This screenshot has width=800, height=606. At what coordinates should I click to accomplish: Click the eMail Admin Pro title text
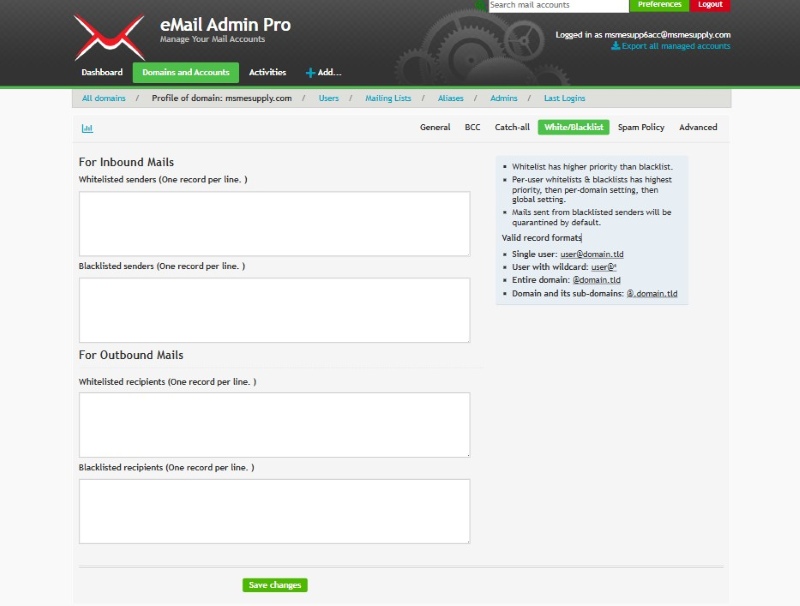tap(225, 24)
